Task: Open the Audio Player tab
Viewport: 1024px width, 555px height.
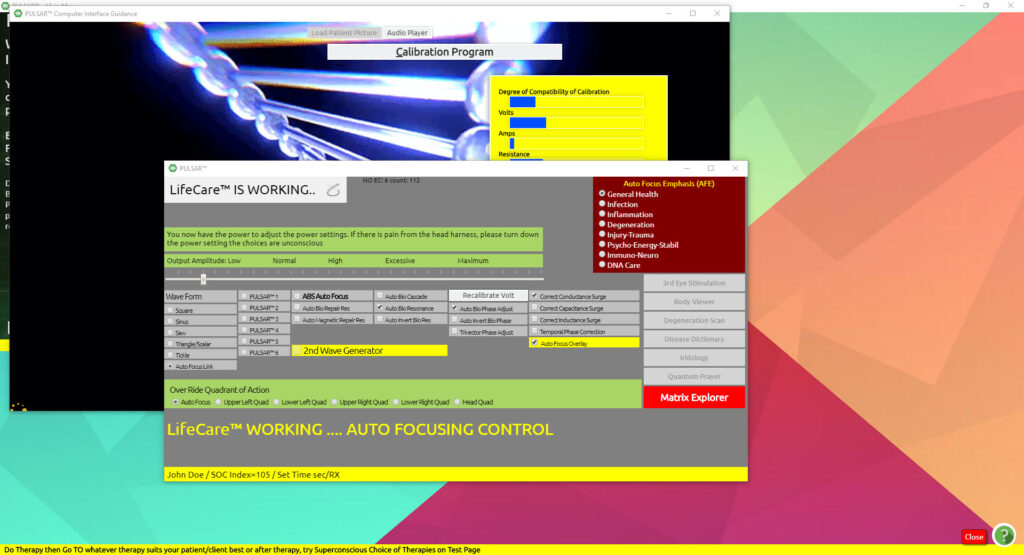Action: [407, 33]
